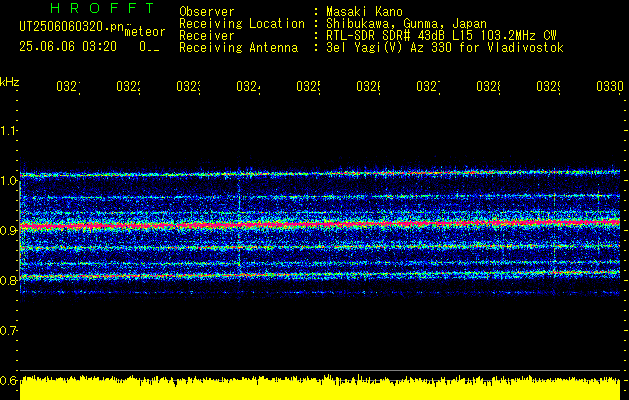Click the 'Receiving Location' field label
Viewport: 629px width, 400px height.
[x=242, y=24]
